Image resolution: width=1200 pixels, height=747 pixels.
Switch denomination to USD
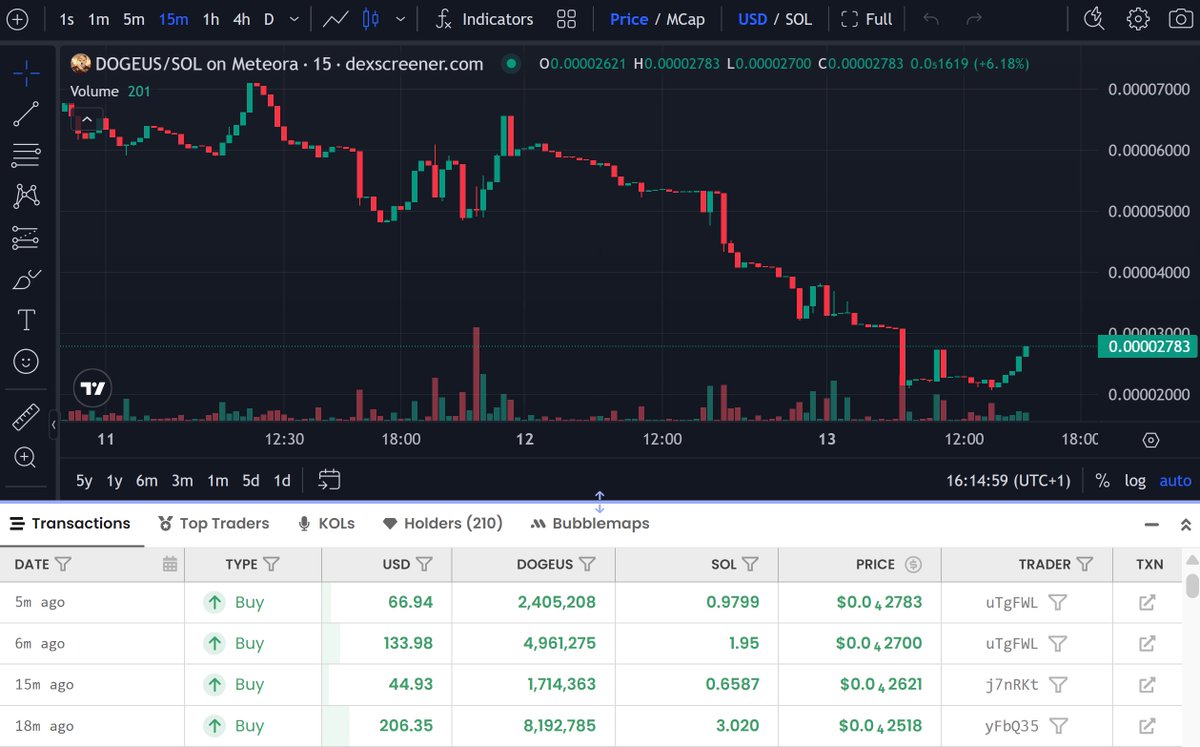752,19
